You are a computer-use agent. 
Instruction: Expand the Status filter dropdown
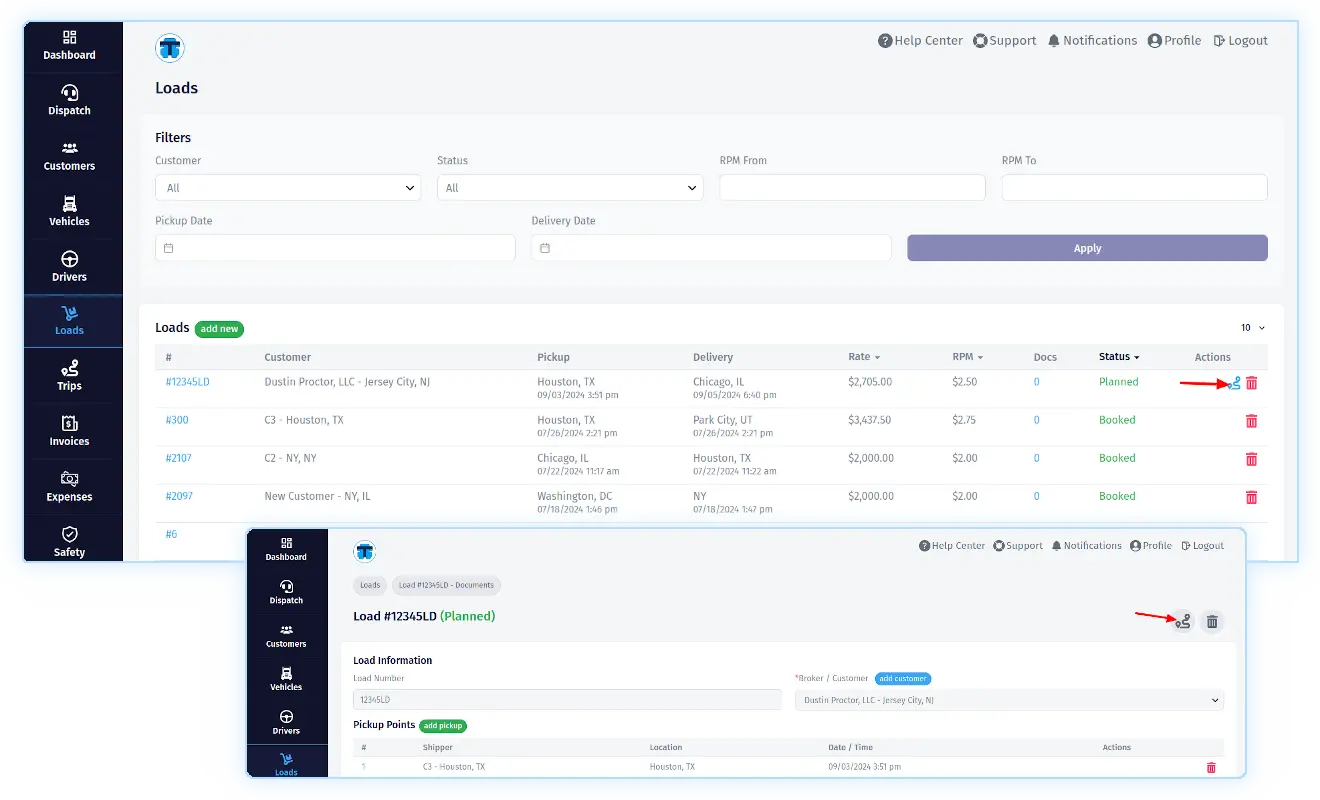click(569, 188)
